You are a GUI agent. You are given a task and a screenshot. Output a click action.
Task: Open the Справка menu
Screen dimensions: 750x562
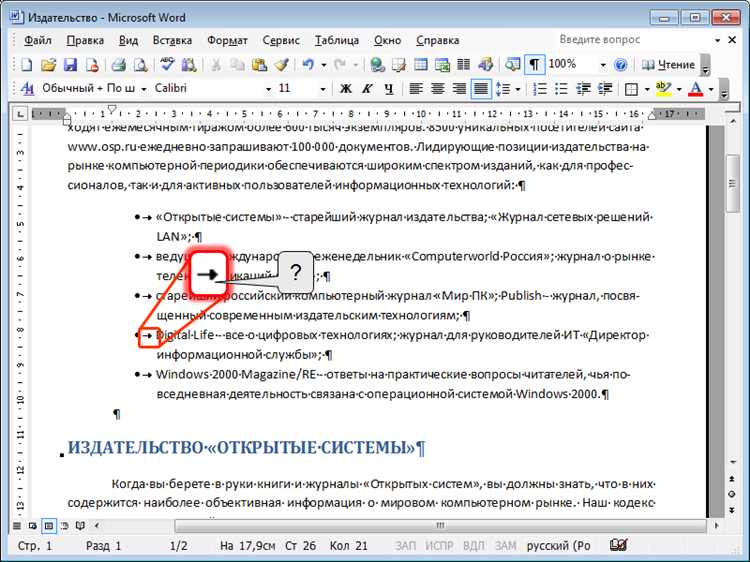tap(438, 40)
